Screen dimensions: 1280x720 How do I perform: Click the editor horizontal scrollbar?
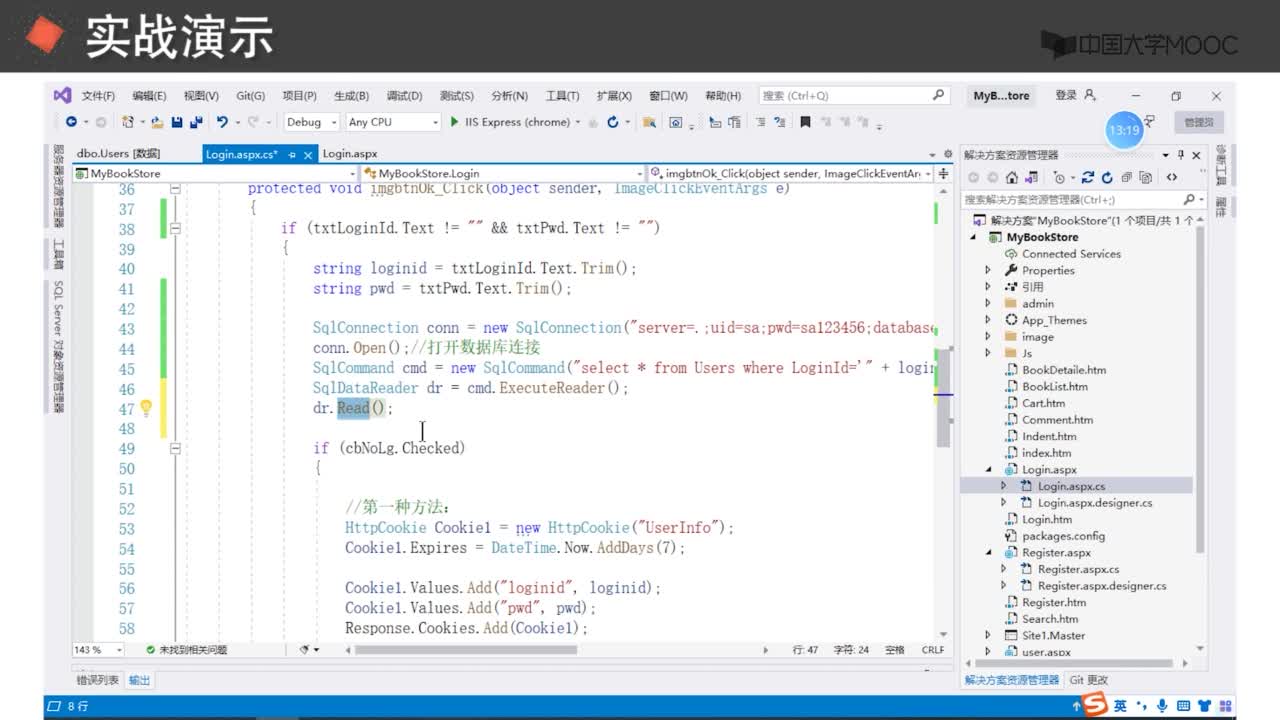pyautogui.click(x=466, y=650)
